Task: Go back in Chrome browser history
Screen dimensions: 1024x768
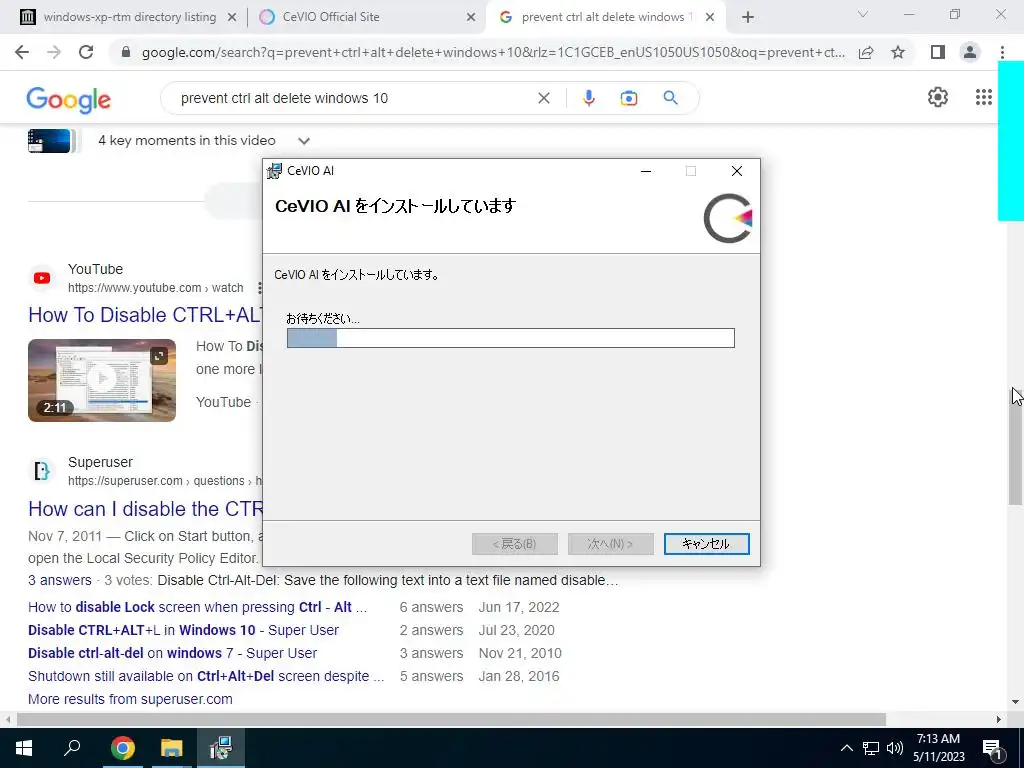Action: coord(22,52)
